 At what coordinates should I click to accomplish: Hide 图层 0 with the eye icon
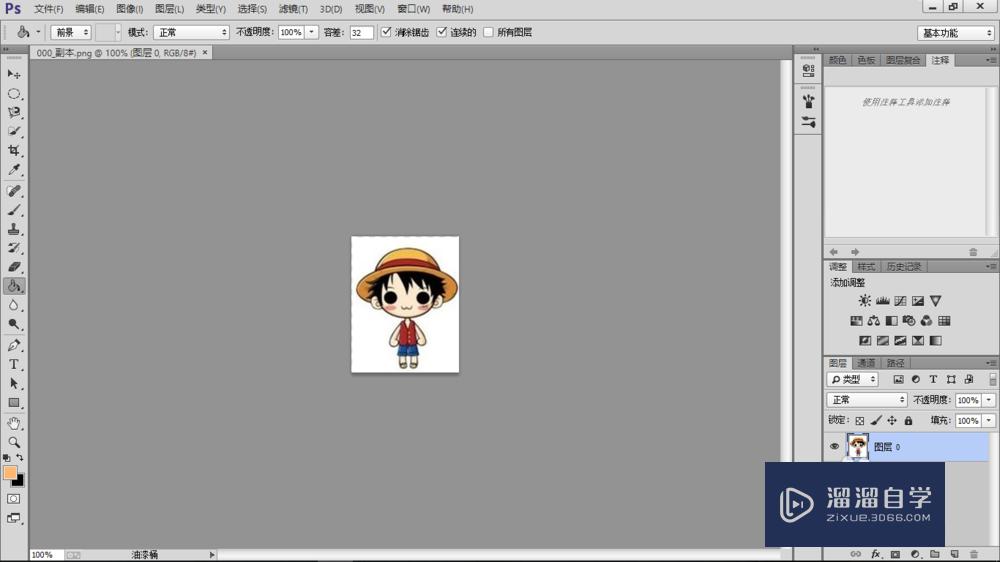click(834, 447)
